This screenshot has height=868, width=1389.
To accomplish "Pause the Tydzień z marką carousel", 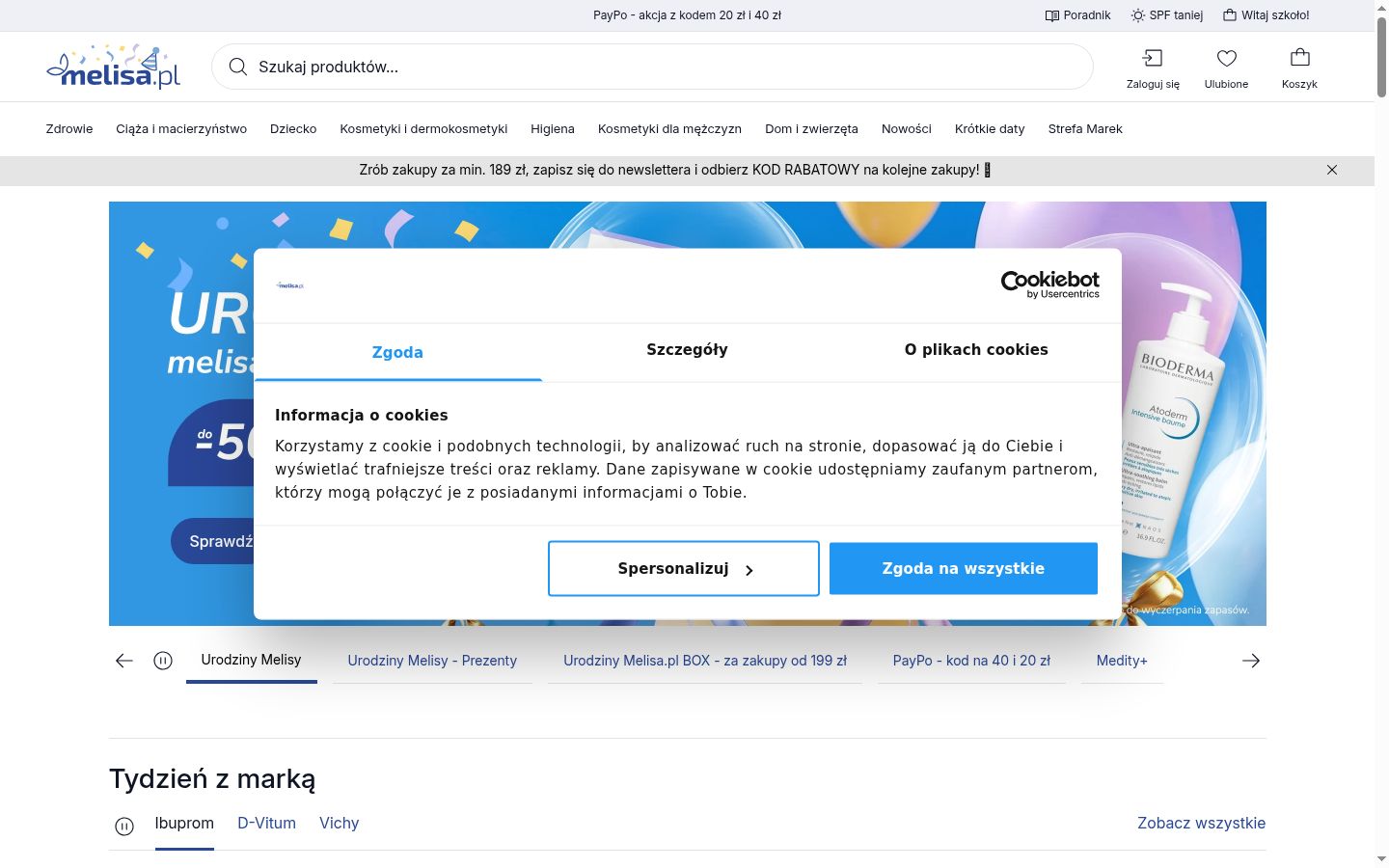I will pos(124,827).
